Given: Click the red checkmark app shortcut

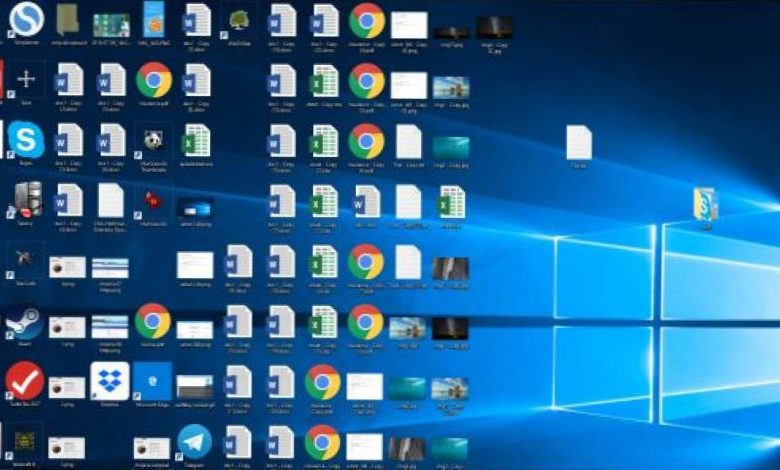Looking at the screenshot, I should [26, 381].
